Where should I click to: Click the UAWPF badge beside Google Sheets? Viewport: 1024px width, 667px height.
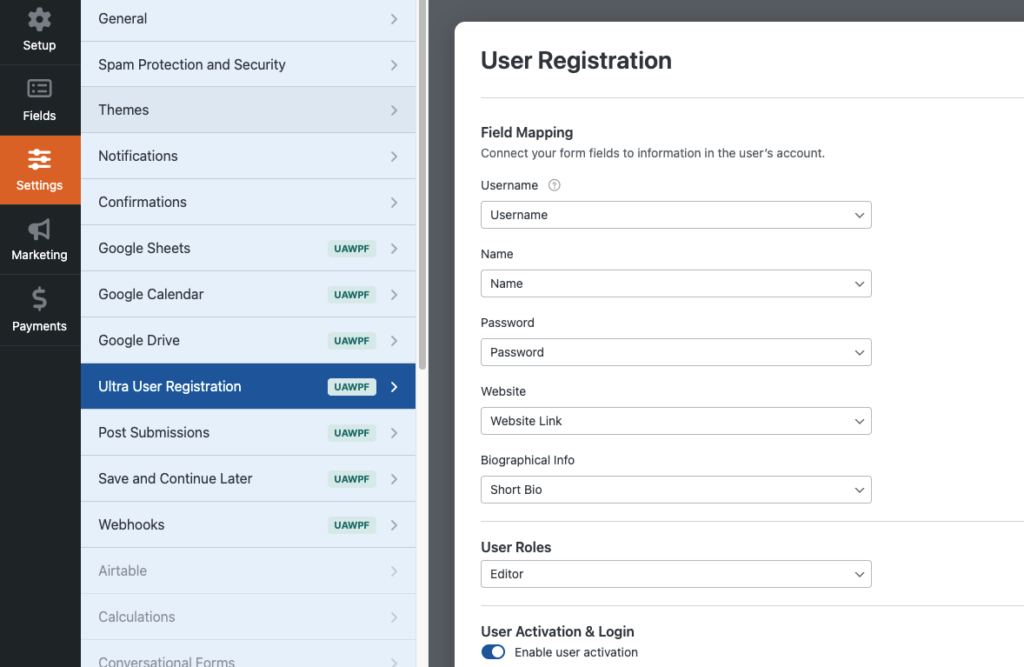click(x=352, y=249)
